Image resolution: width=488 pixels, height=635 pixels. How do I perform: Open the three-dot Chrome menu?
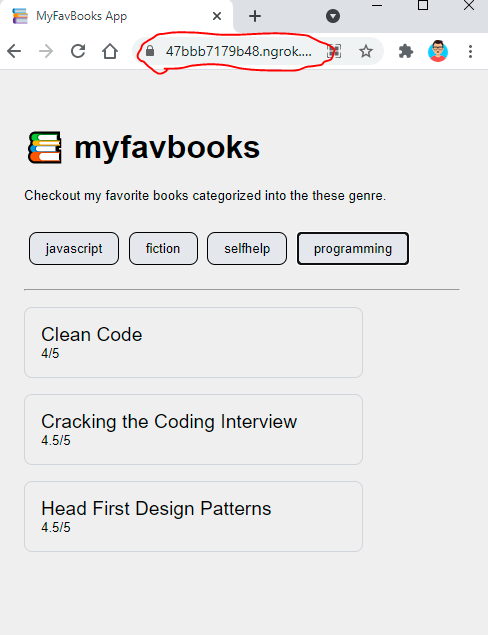pyautogui.click(x=470, y=51)
